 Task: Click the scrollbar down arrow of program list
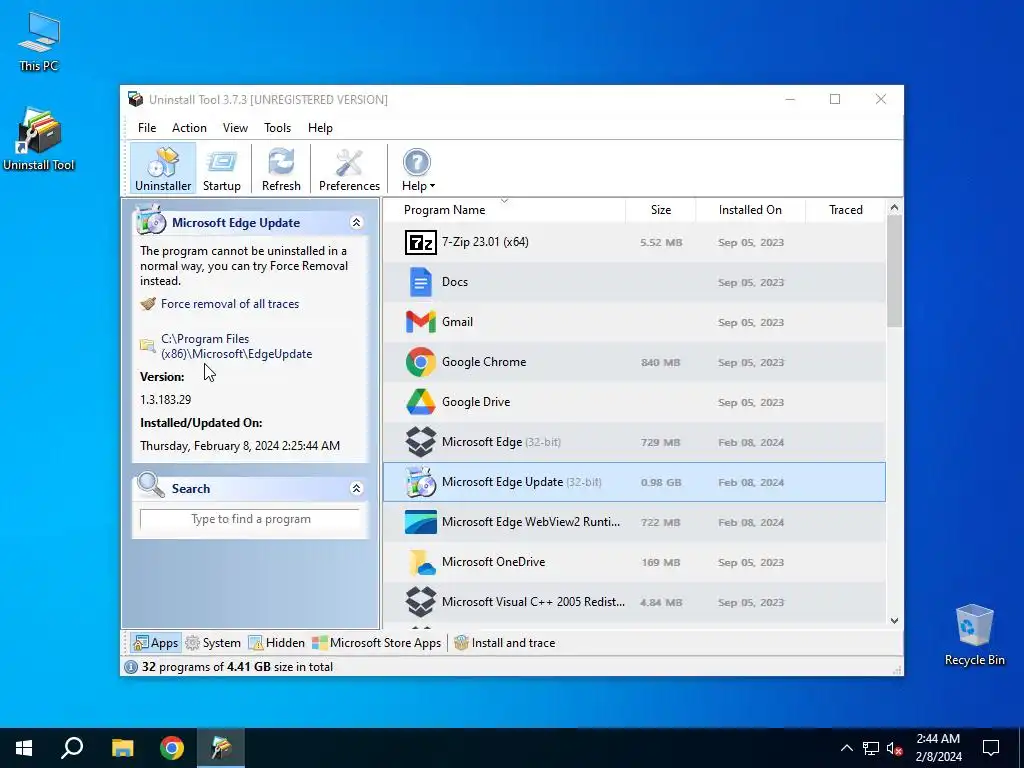pyautogui.click(x=895, y=621)
